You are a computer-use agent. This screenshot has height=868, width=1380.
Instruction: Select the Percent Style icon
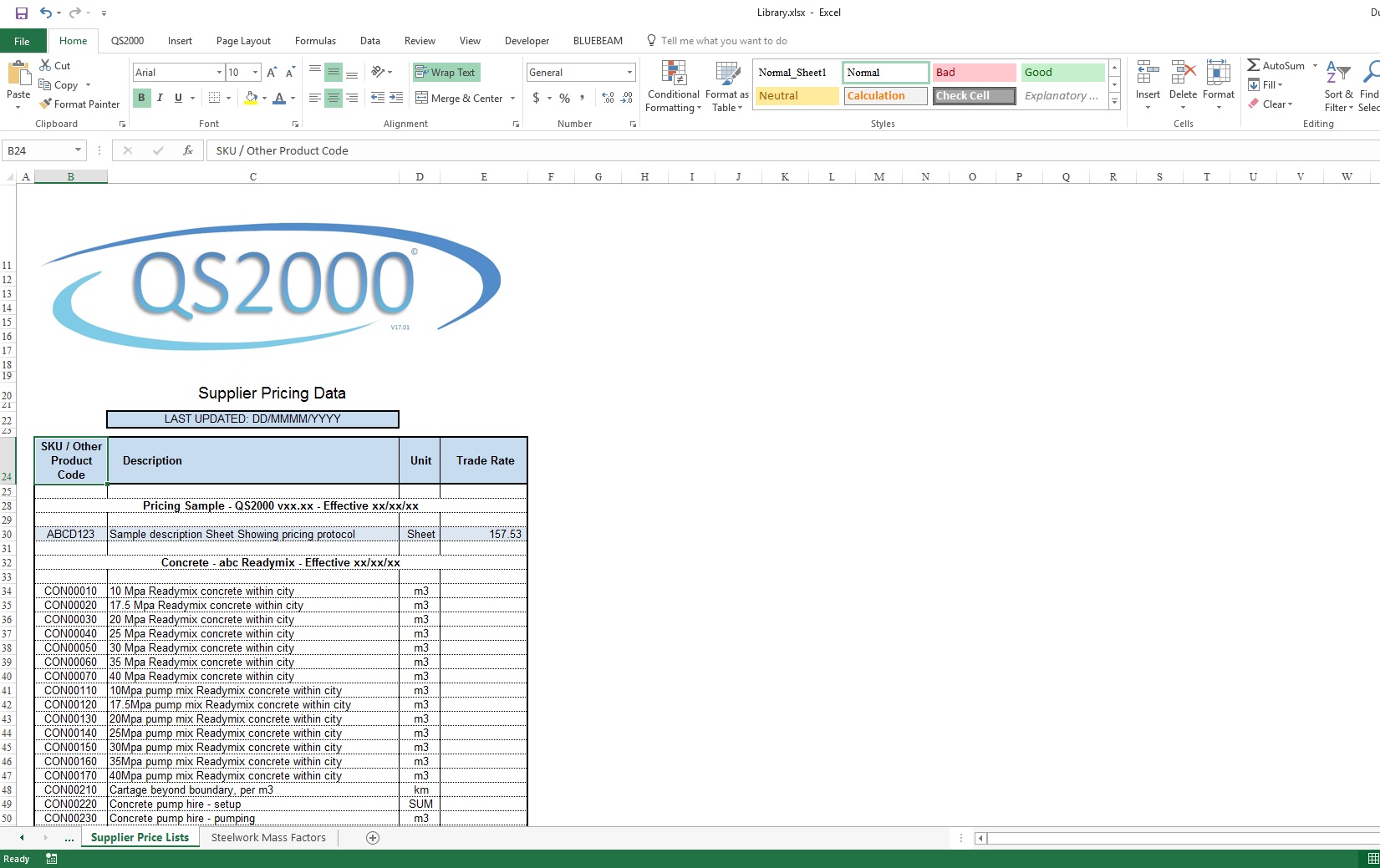pyautogui.click(x=564, y=98)
